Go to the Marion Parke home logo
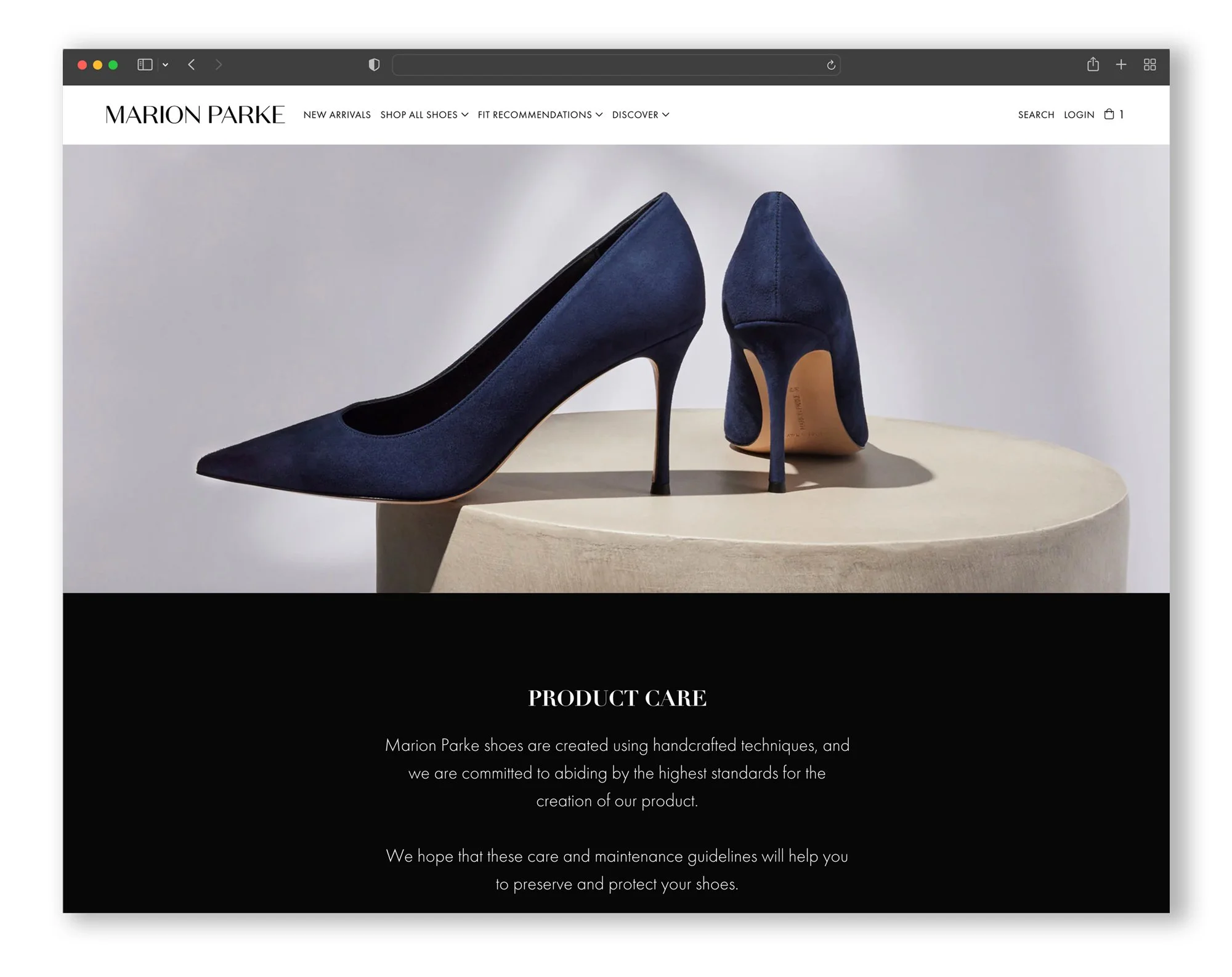Viewport: 1232px width, 977px height. 195,115
